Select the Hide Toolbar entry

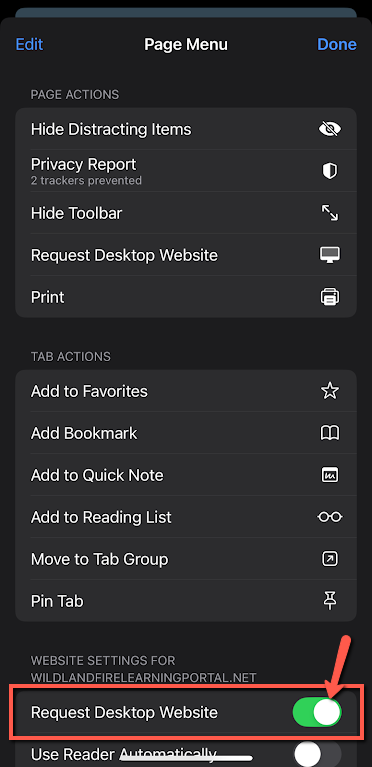click(186, 213)
